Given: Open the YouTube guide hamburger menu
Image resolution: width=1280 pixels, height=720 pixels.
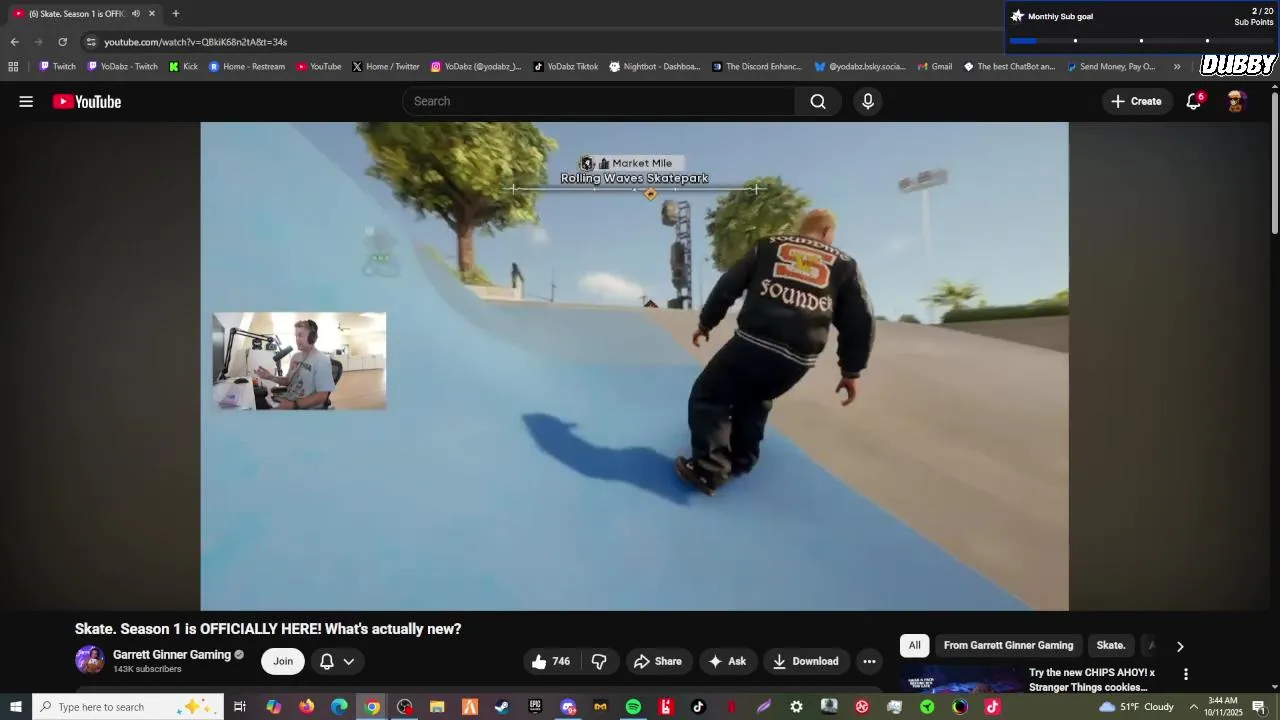Looking at the screenshot, I should click(26, 101).
